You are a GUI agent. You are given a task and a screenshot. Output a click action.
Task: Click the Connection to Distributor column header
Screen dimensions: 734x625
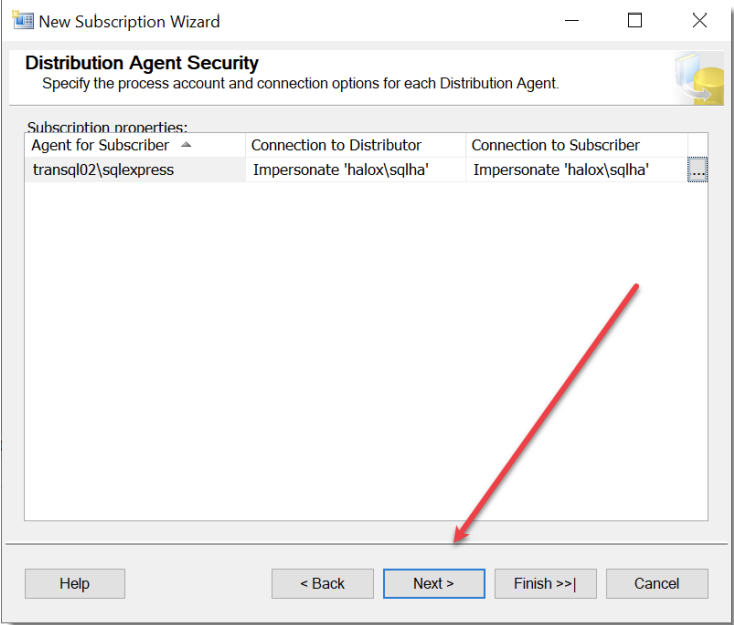click(x=355, y=145)
